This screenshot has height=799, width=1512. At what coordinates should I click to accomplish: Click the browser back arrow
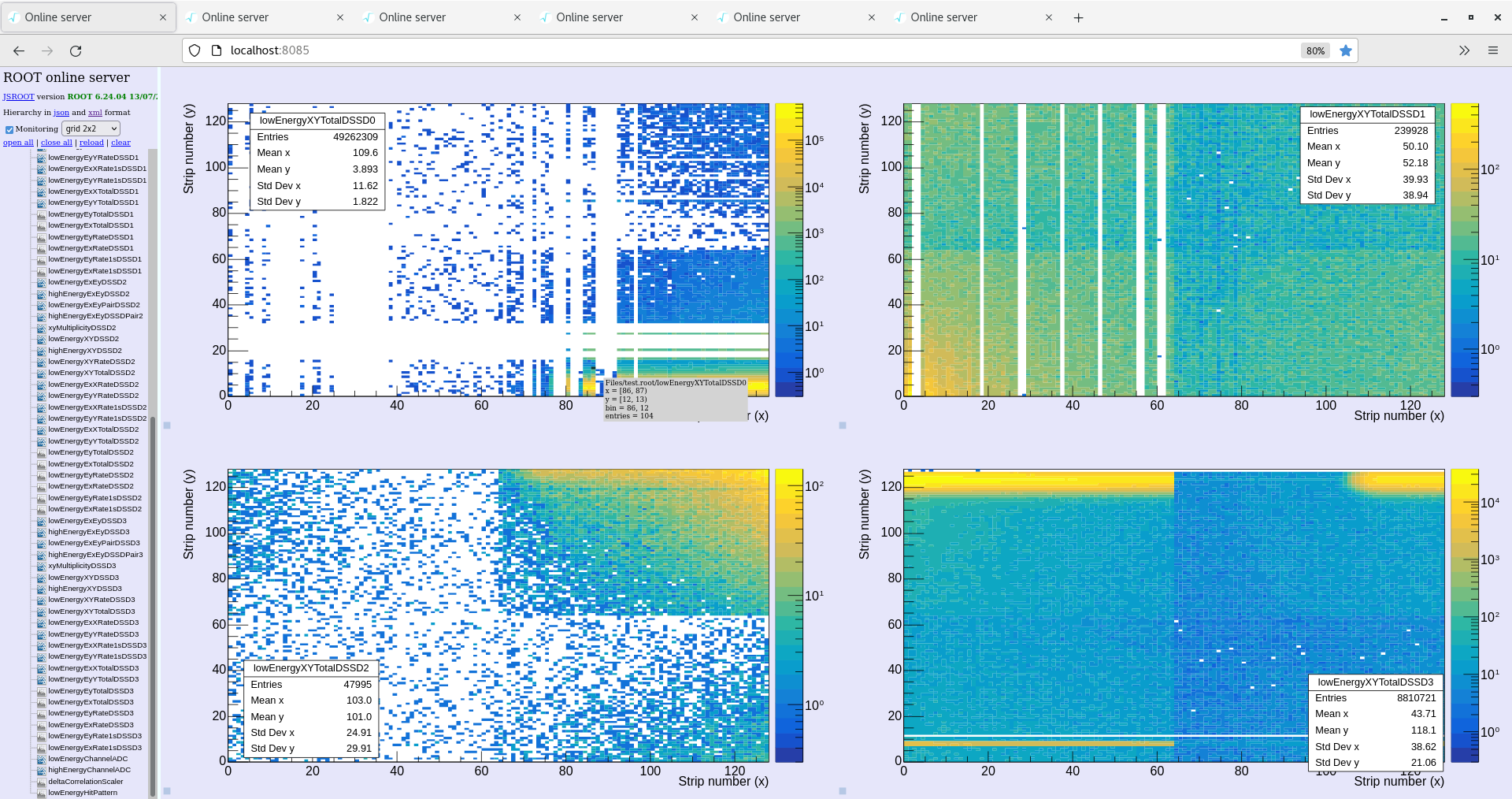tap(19, 50)
